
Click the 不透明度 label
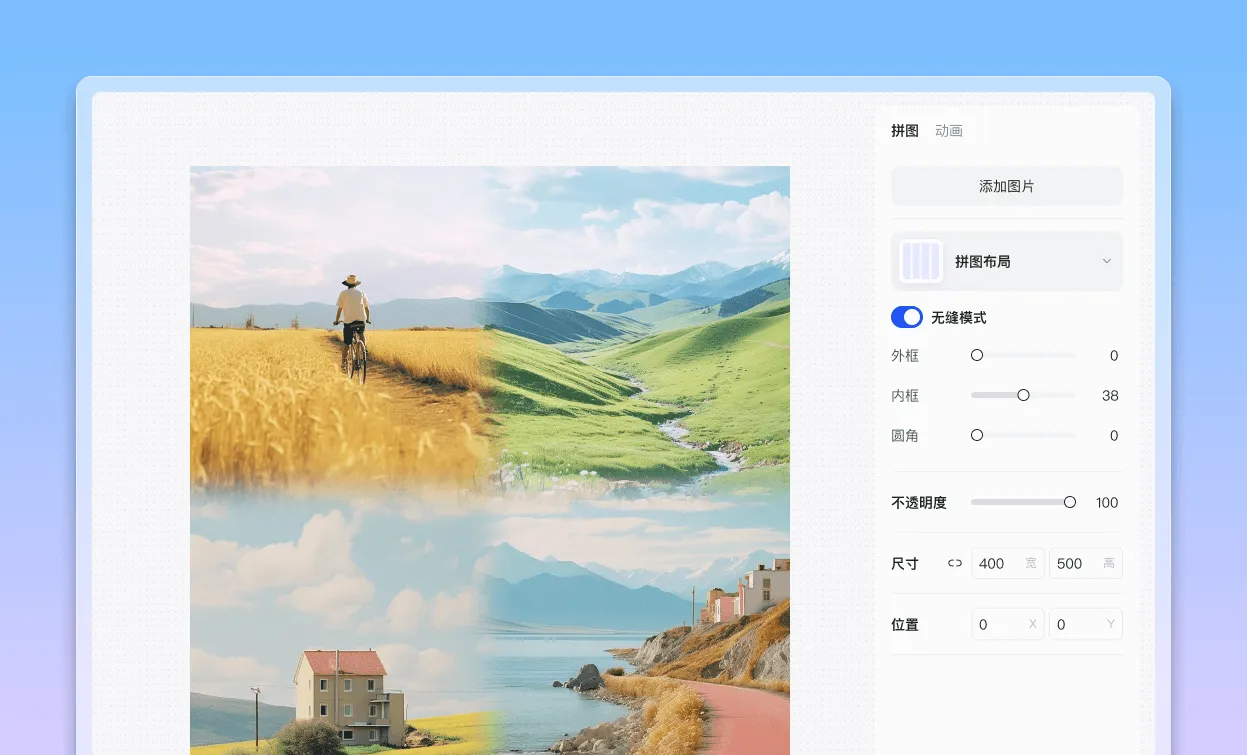tap(919, 502)
